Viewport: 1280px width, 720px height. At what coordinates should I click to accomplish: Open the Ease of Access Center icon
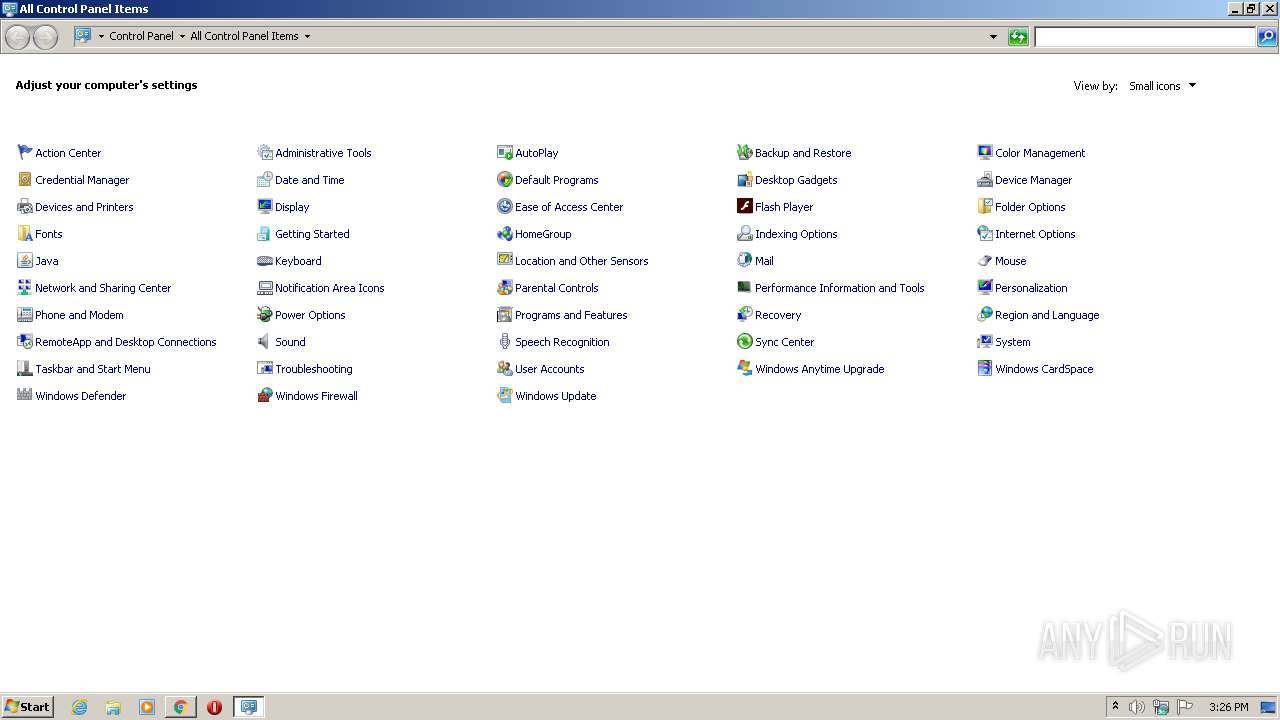pos(505,206)
